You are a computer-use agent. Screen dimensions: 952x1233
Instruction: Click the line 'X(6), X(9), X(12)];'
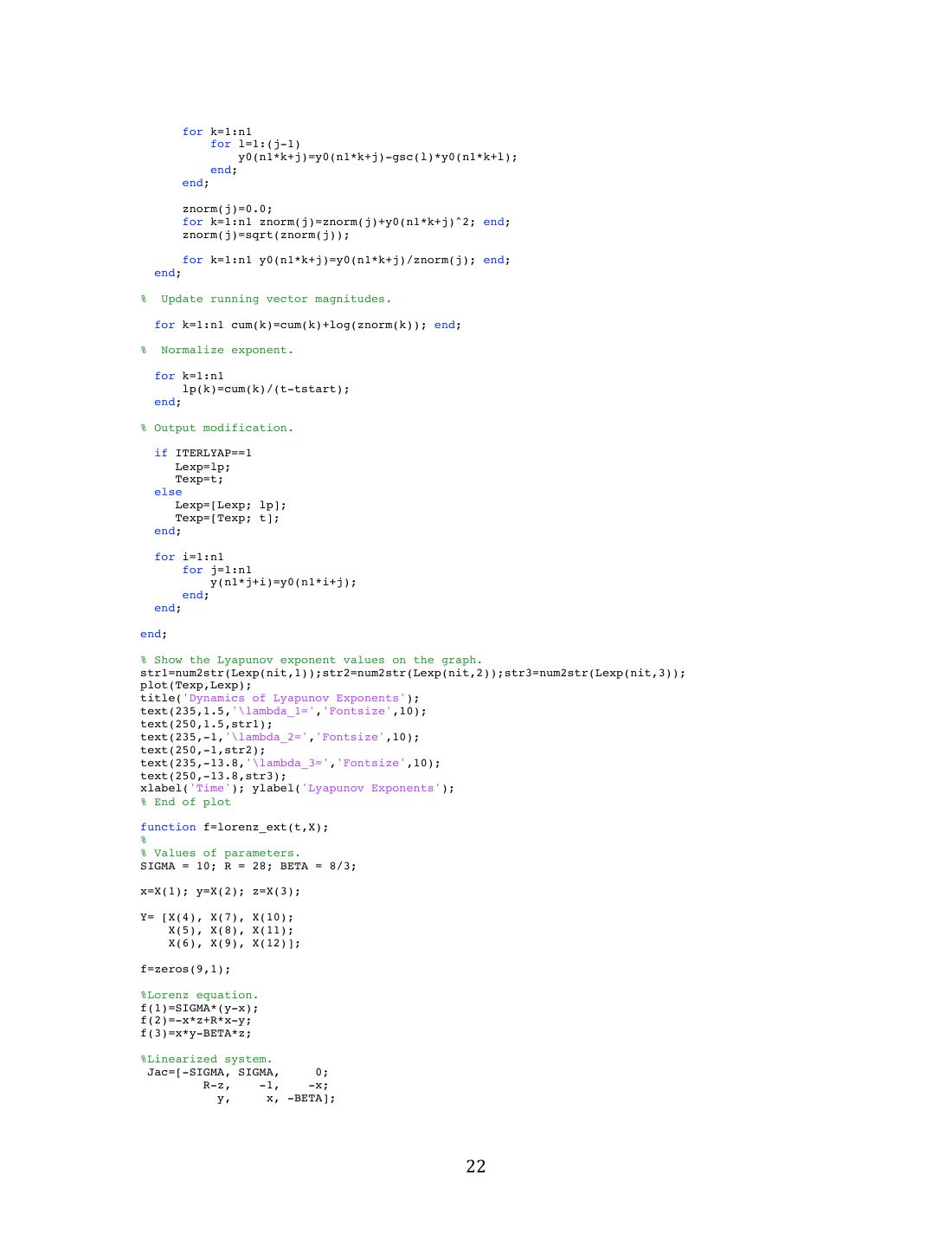[x=235, y=944]
